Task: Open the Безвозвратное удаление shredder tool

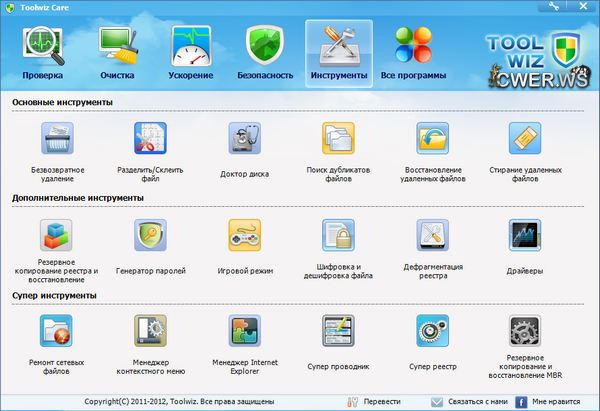Action: (x=58, y=140)
